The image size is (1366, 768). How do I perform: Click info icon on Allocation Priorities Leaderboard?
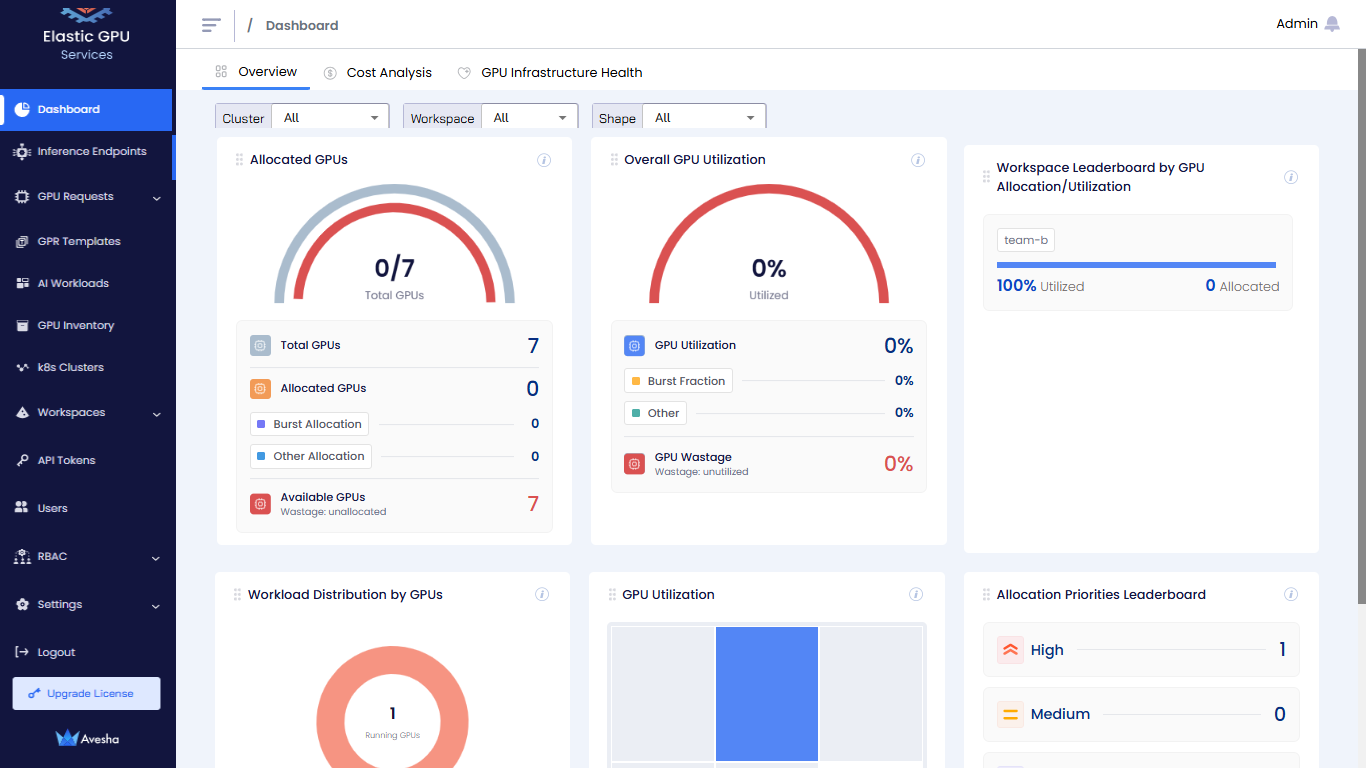1291,594
